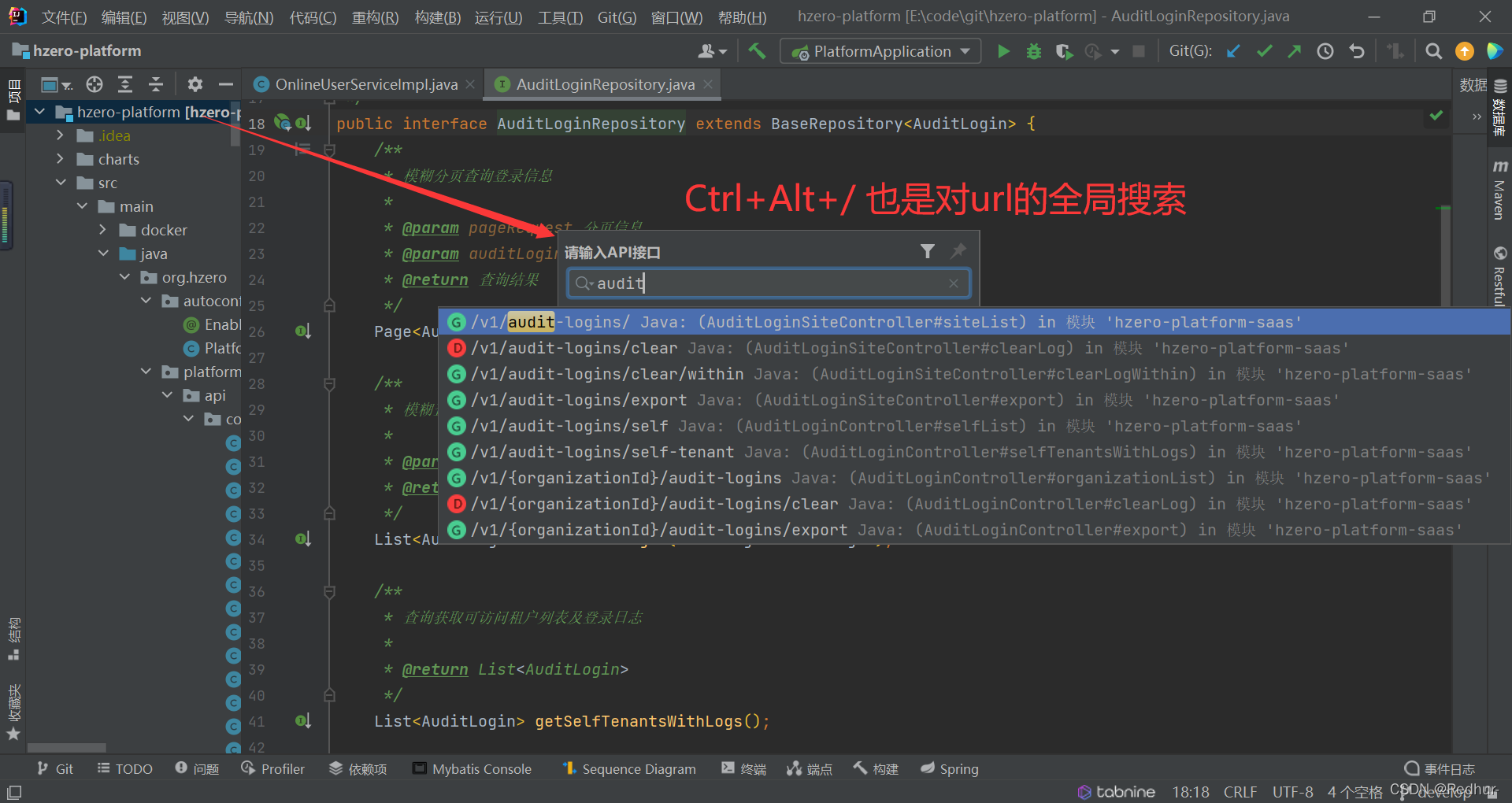The image size is (1512, 803).
Task: Click the Git push arrow icon
Action: (1295, 51)
